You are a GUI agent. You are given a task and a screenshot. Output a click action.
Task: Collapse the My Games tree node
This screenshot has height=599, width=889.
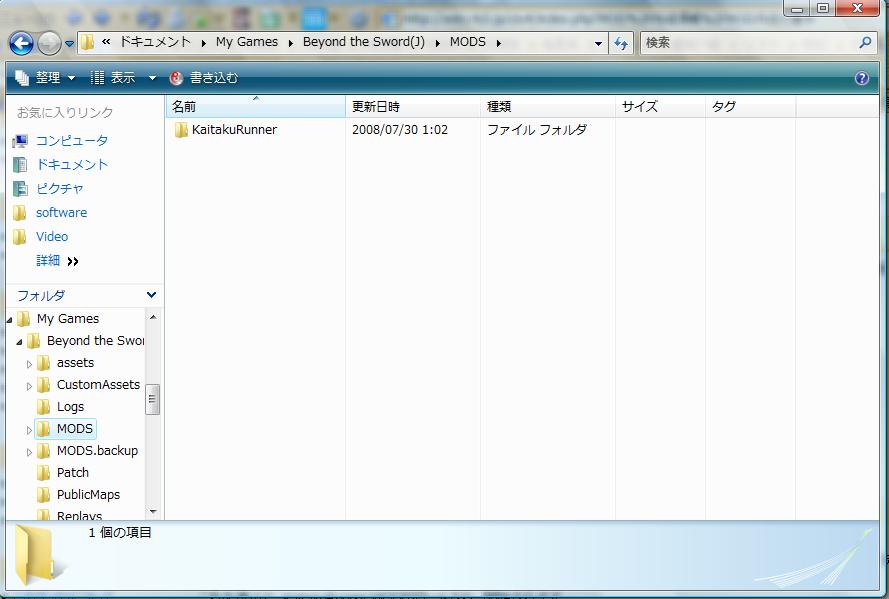coord(9,320)
